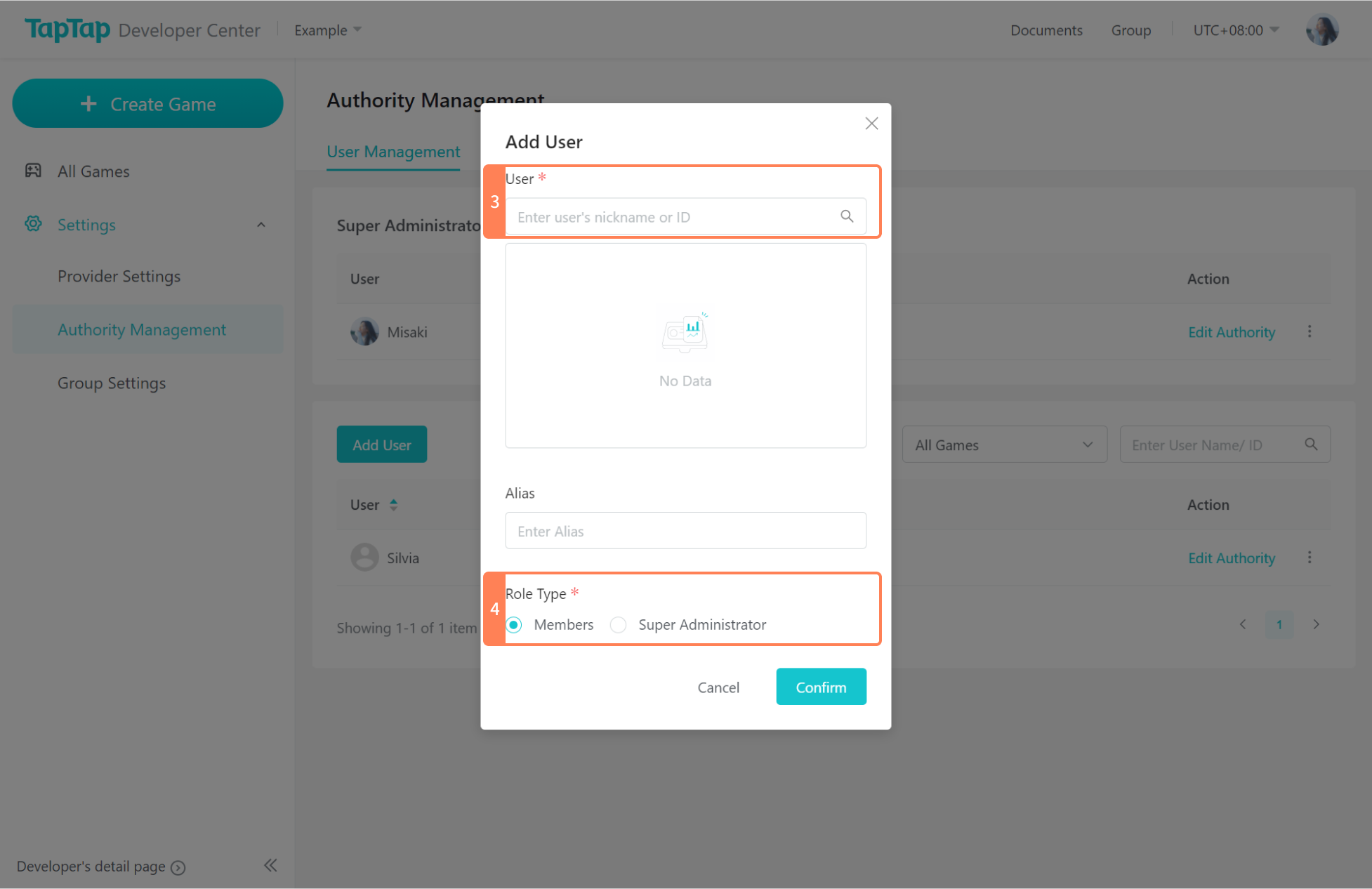Sort the User column in members table

point(393,504)
